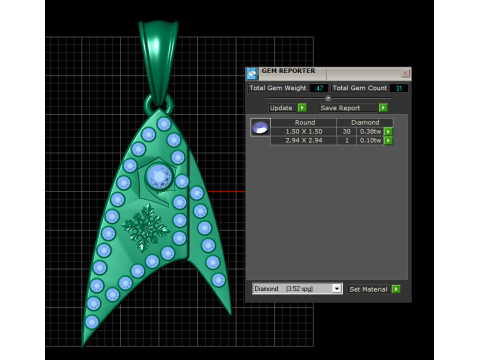The height and width of the screenshot is (360, 480).
Task: Click the collapse handle below Total Gem Weight
Action: [x=328, y=98]
